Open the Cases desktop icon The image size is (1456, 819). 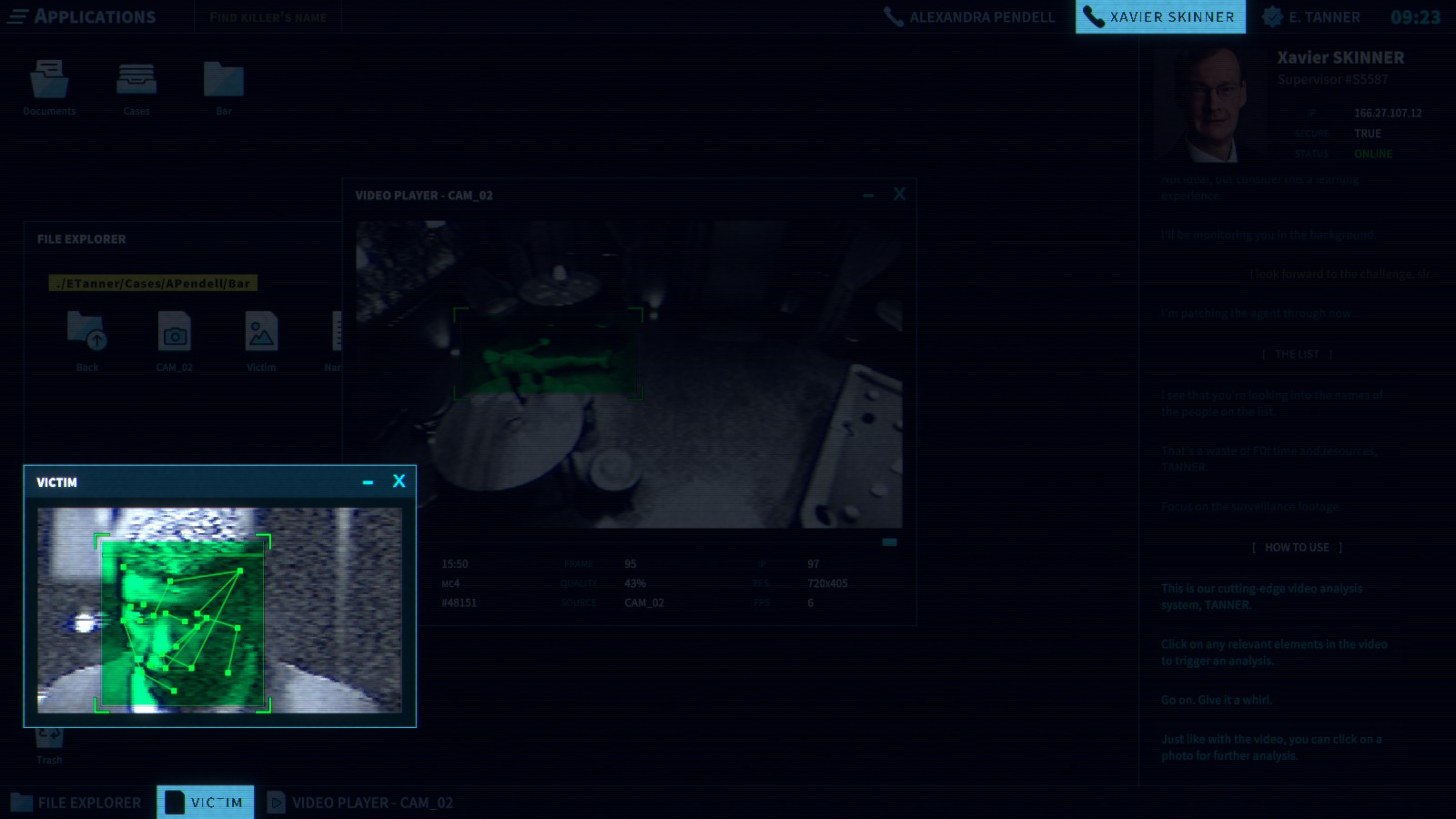tap(136, 82)
